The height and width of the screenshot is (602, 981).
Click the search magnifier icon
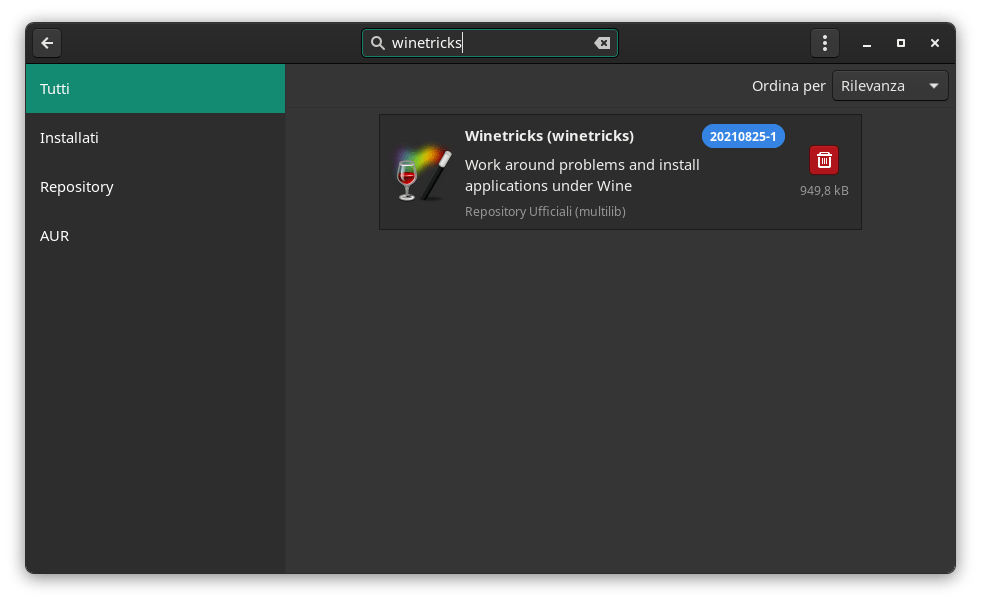[x=378, y=43]
